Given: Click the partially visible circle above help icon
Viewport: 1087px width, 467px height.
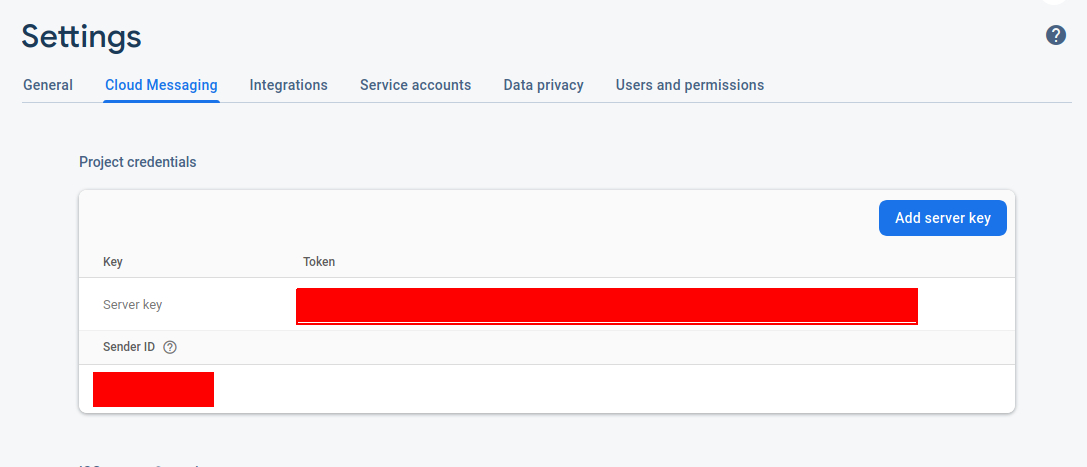Looking at the screenshot, I should (x=1056, y=3).
